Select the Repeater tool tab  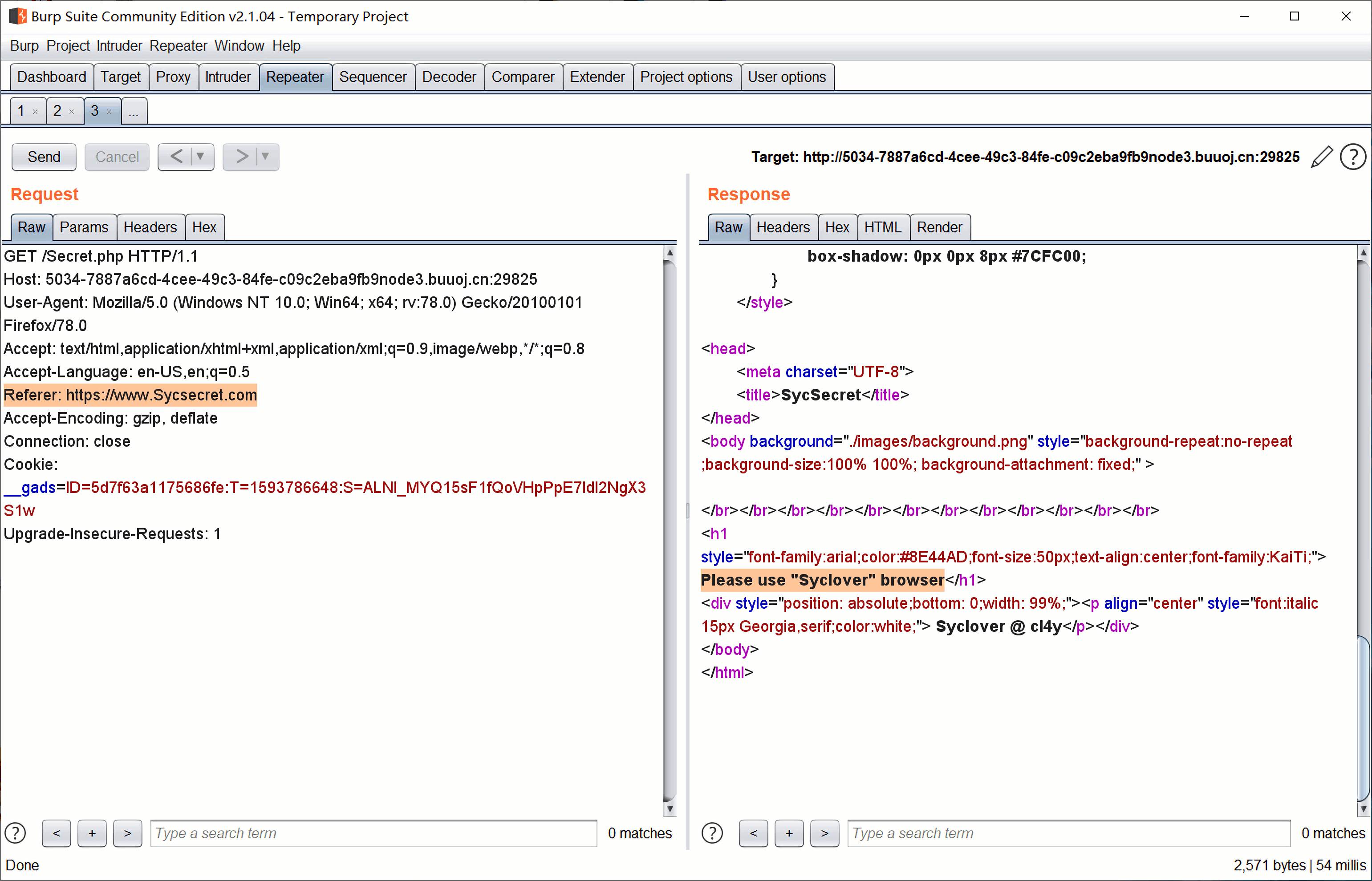[x=295, y=77]
